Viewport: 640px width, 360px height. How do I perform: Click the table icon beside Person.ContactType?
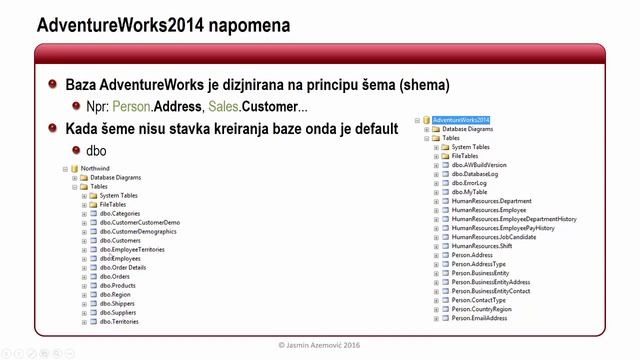(x=445, y=300)
